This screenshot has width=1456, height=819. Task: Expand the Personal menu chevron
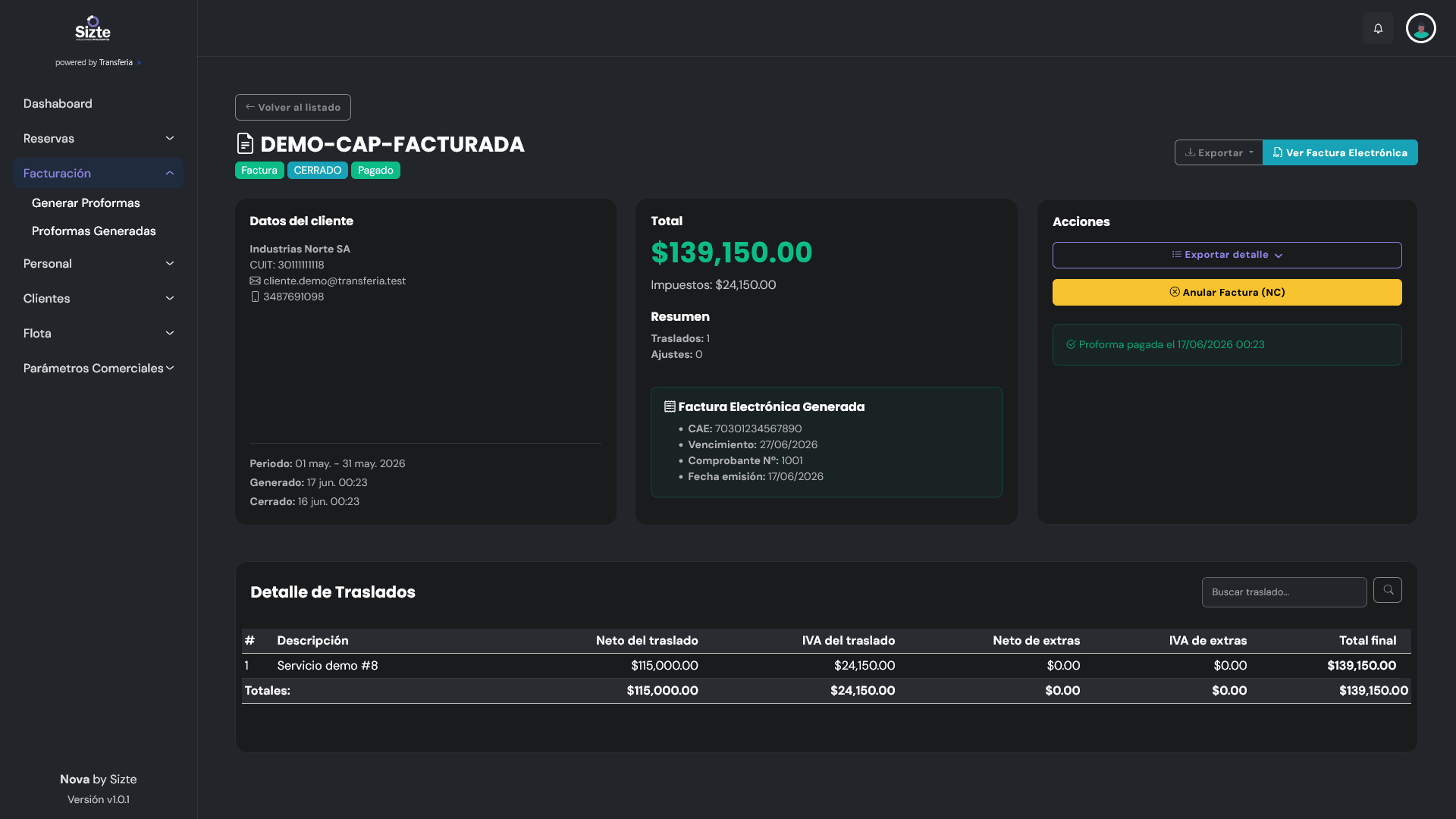[x=170, y=263]
